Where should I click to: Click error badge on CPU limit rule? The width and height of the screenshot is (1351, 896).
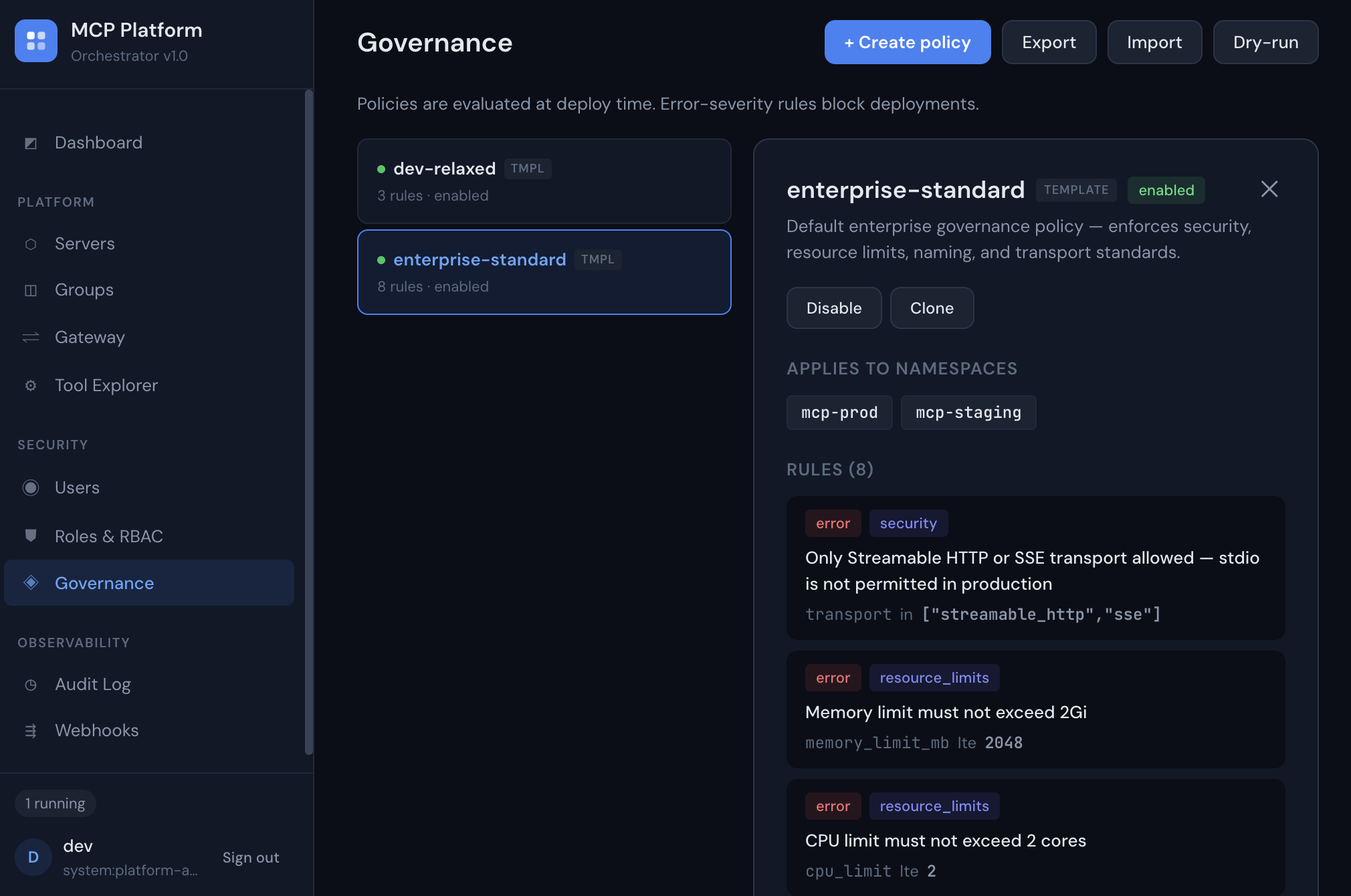(x=833, y=806)
